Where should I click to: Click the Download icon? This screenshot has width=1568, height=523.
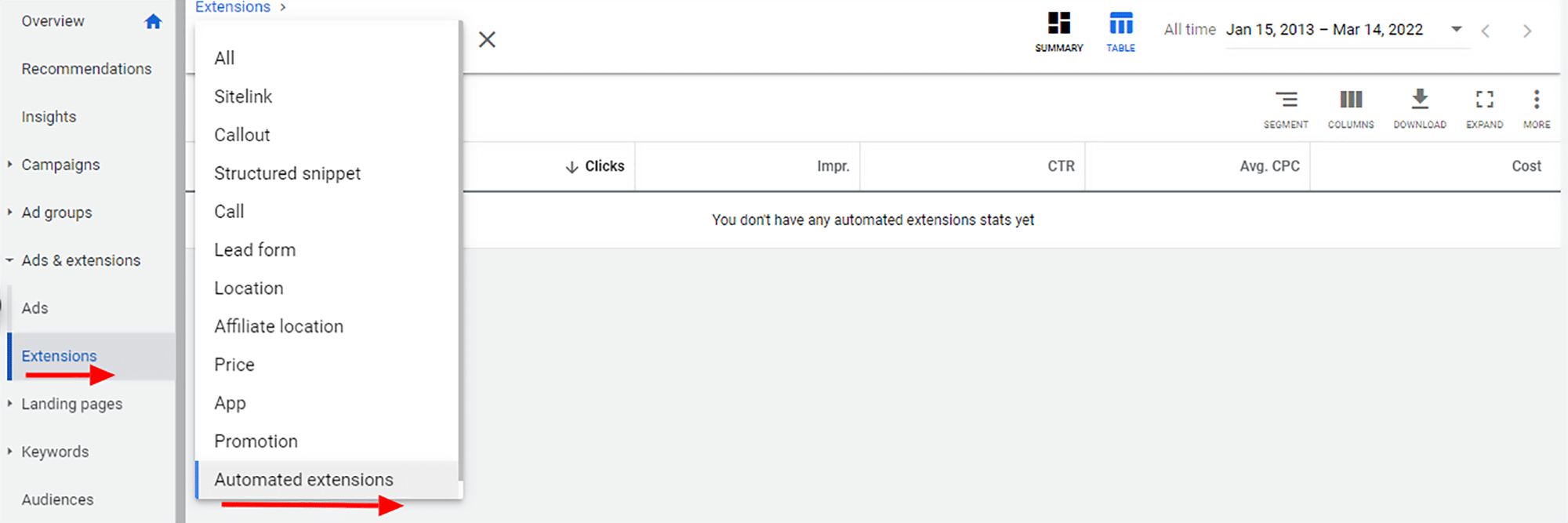[x=1420, y=100]
